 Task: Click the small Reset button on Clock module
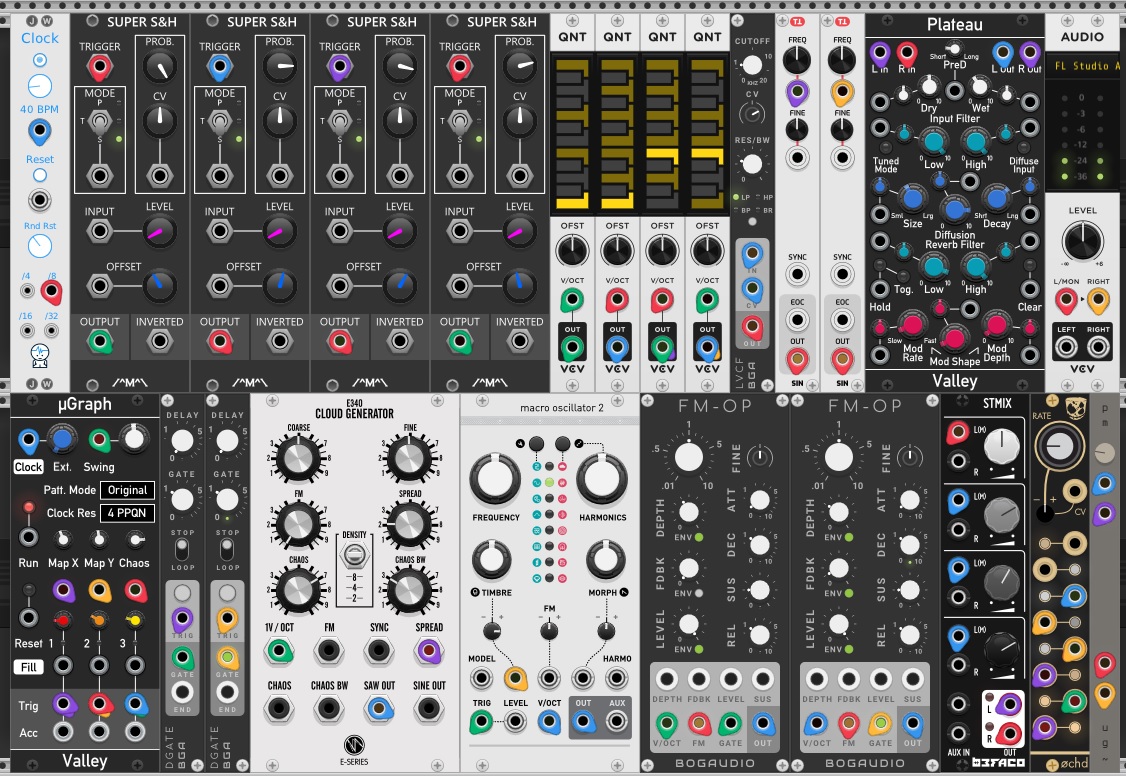(x=40, y=175)
